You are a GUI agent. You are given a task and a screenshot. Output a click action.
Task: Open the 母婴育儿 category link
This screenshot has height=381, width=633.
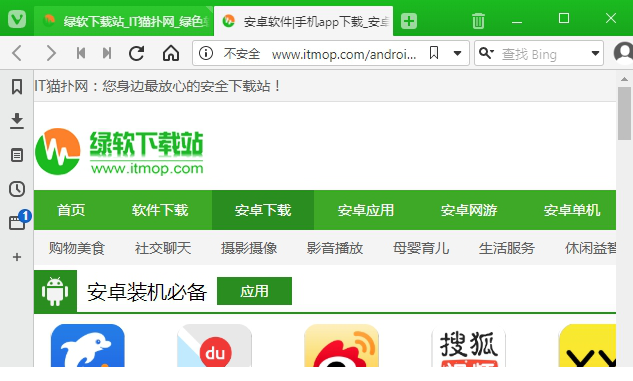pos(421,248)
